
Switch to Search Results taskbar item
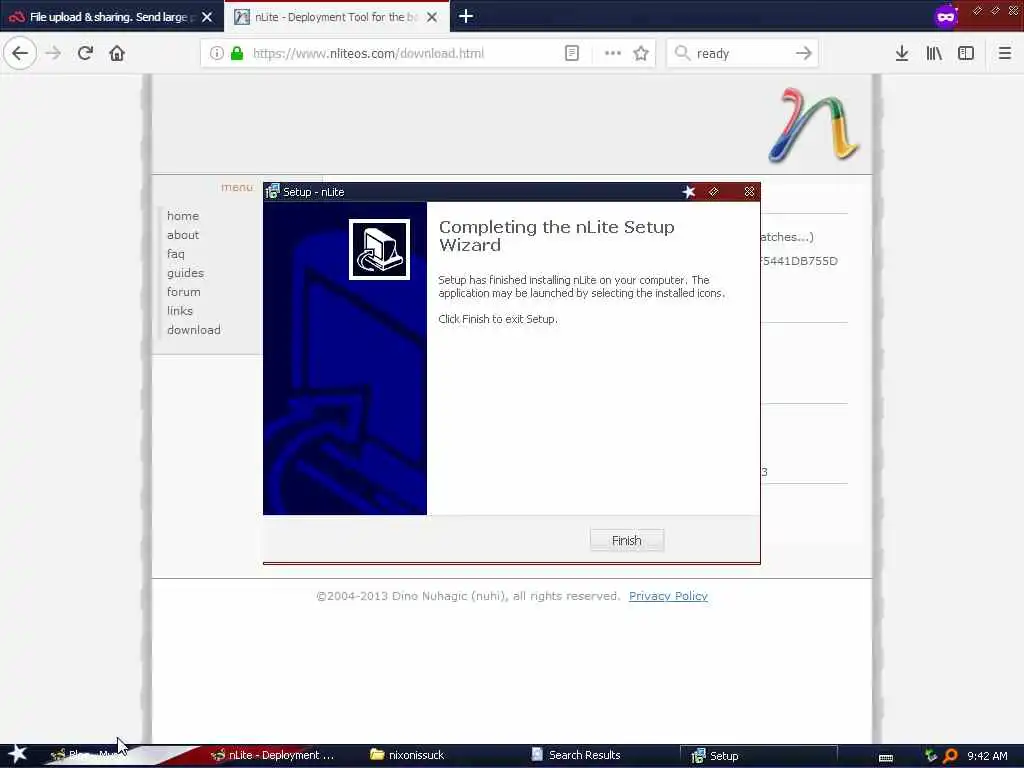coord(577,756)
